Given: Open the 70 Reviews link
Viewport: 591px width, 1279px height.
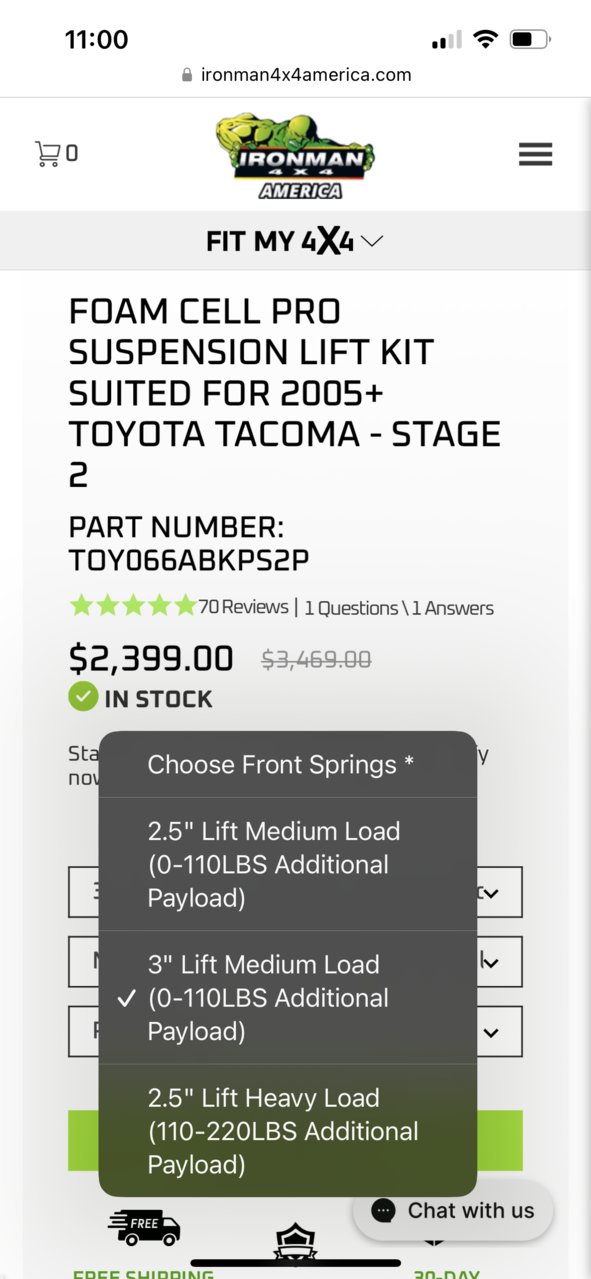Looking at the screenshot, I should (243, 607).
